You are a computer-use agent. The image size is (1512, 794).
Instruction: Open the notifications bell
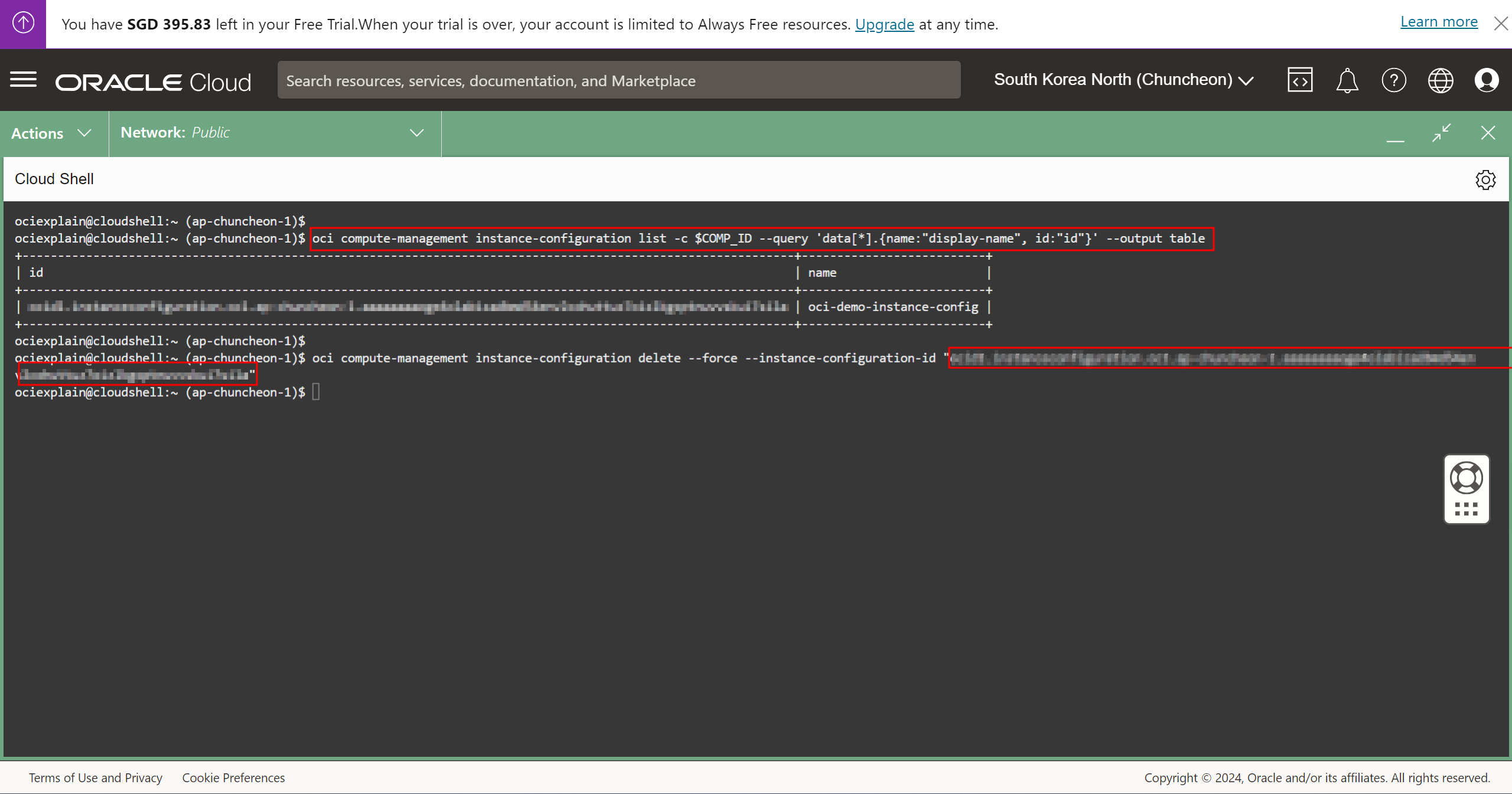[x=1347, y=80]
